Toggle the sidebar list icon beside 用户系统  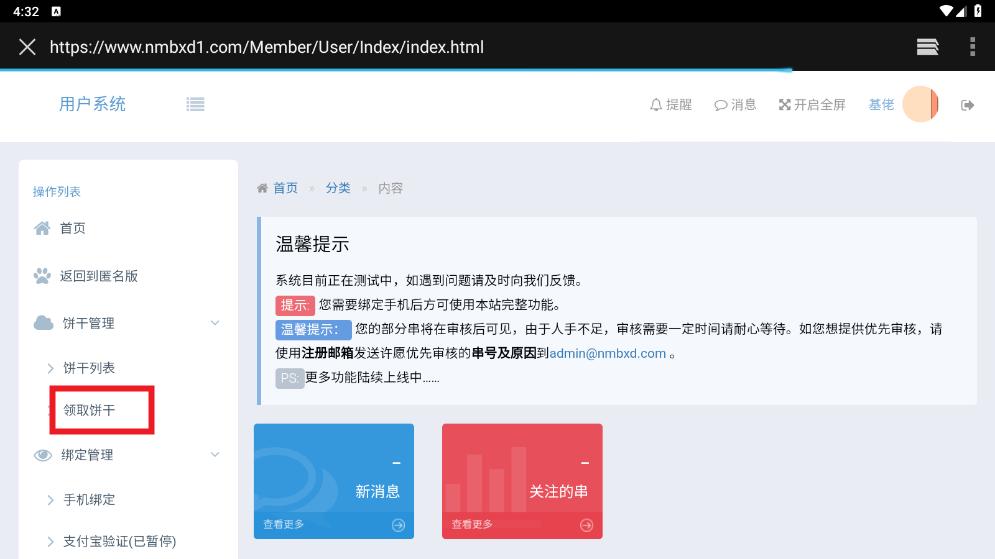195,104
